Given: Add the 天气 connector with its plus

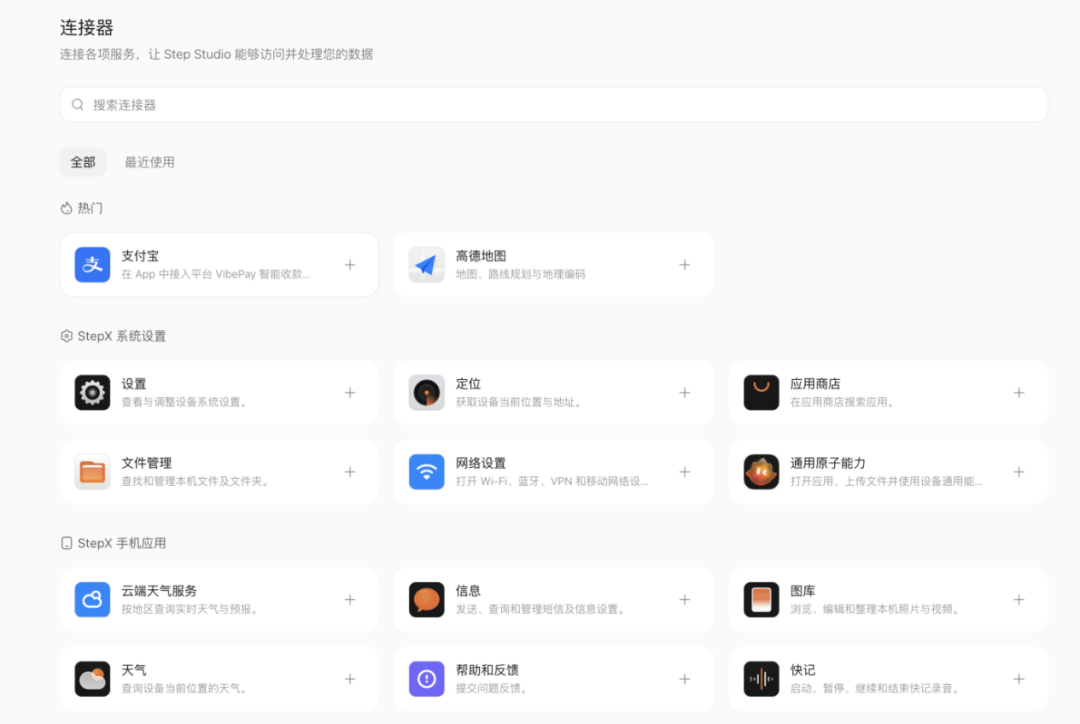Looking at the screenshot, I should tap(350, 679).
